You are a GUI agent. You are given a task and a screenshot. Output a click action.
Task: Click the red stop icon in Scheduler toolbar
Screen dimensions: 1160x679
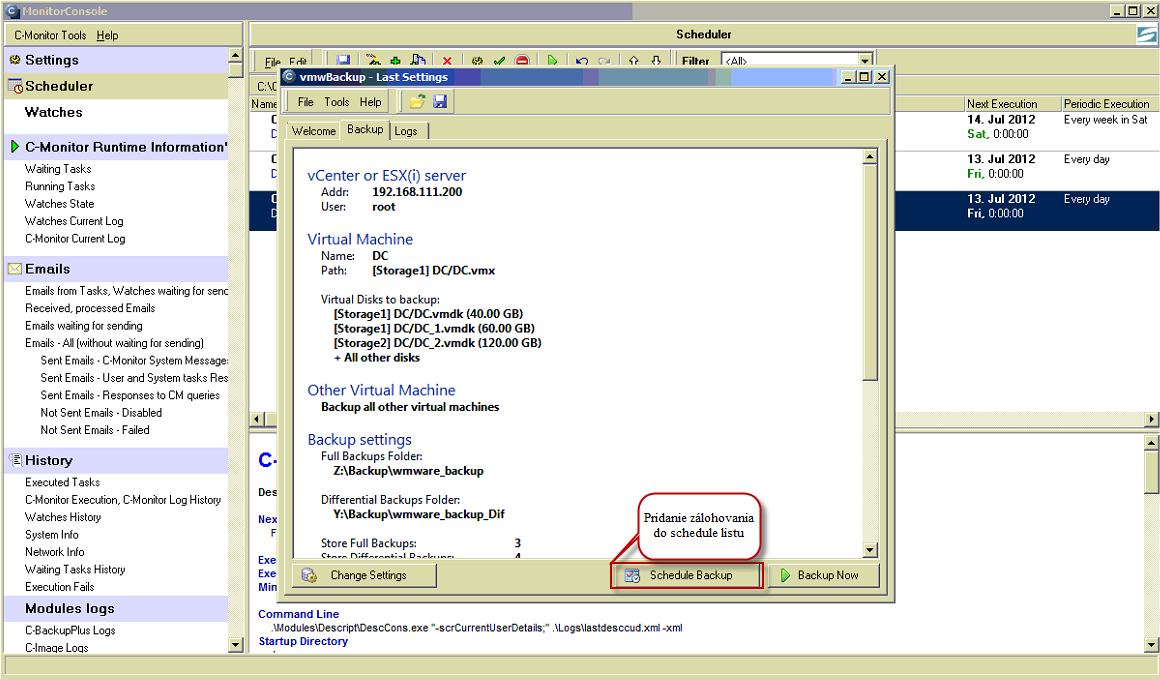pyautogui.click(x=522, y=61)
